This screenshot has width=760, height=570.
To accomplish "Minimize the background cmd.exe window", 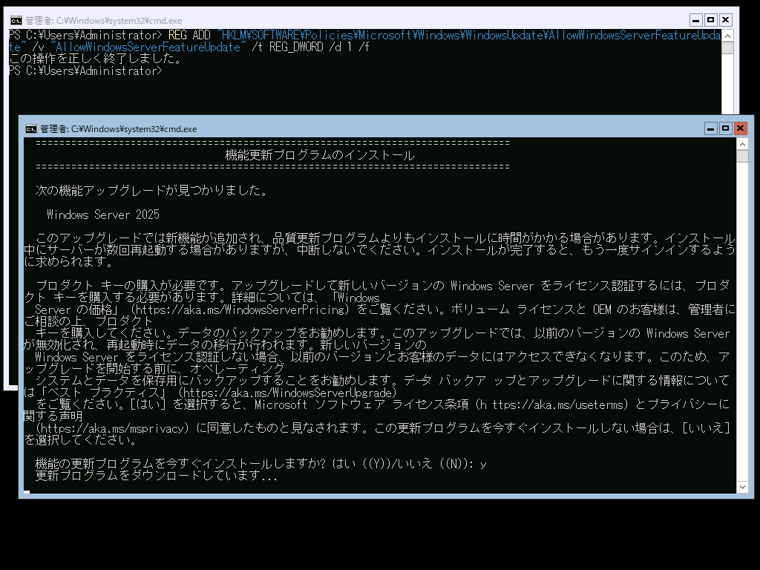I will click(x=696, y=20).
